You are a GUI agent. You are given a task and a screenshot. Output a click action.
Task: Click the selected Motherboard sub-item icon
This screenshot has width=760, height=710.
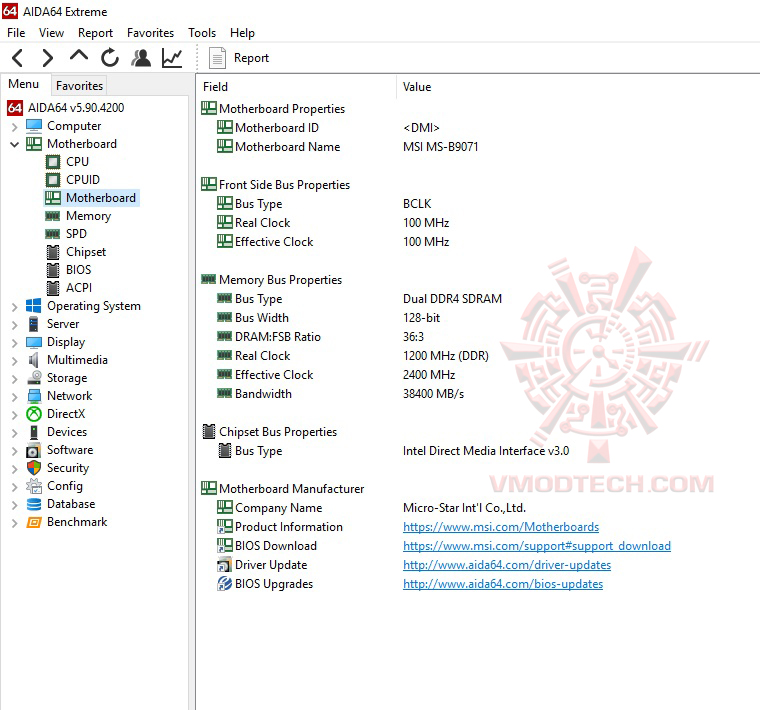point(53,198)
